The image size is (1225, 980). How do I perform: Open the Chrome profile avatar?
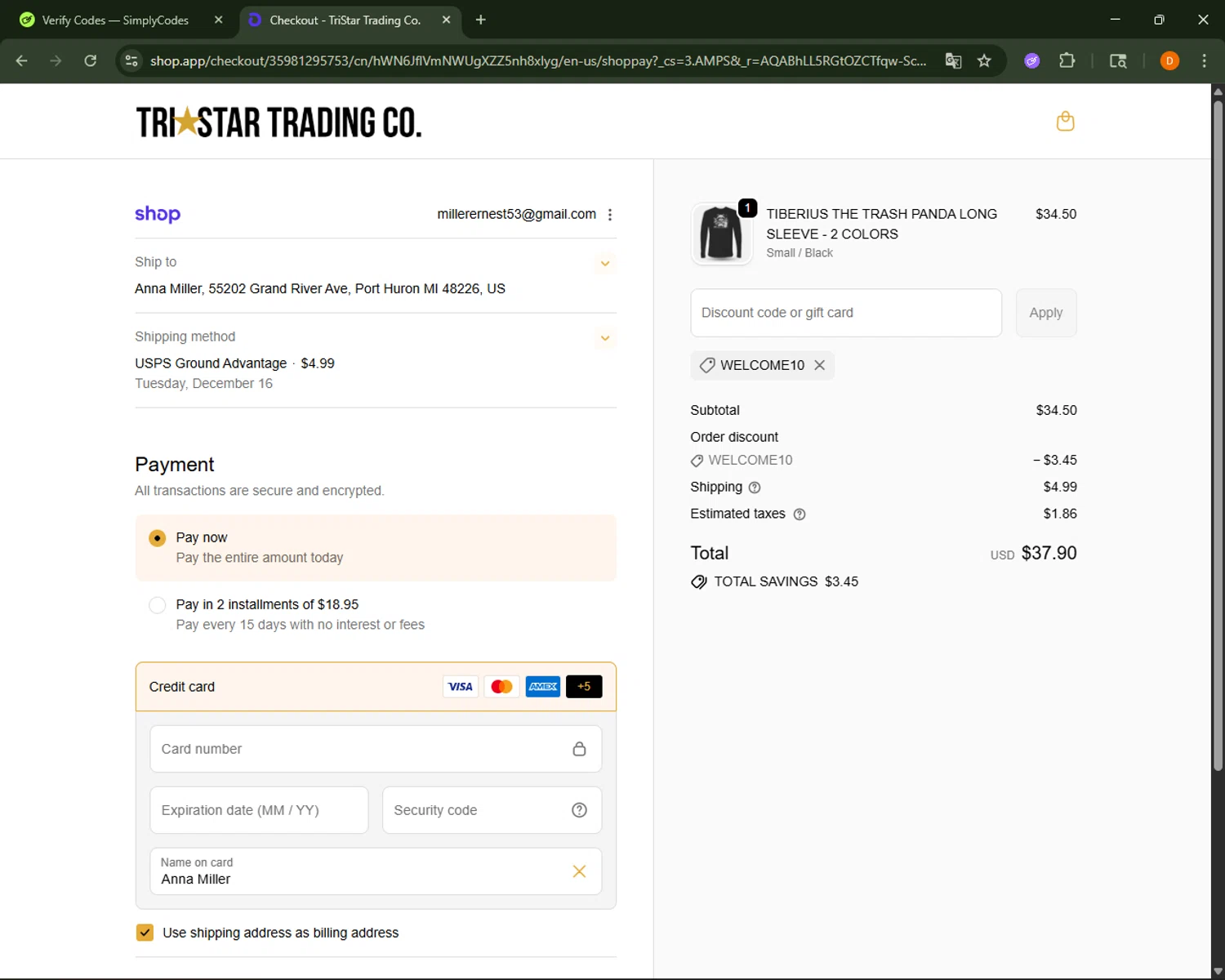(x=1169, y=60)
